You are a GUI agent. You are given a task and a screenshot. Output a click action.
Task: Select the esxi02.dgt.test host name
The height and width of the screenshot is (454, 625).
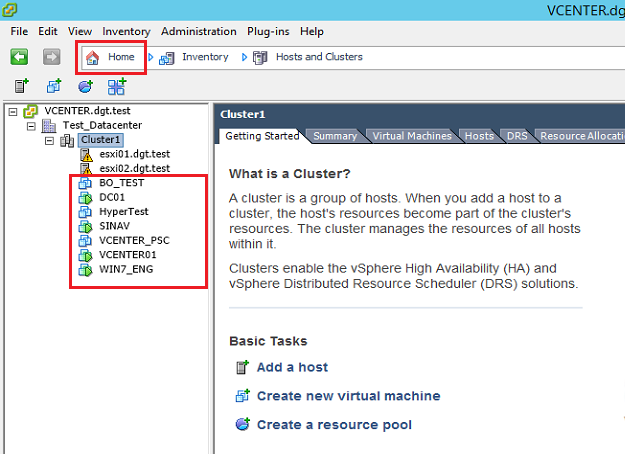click(135, 169)
